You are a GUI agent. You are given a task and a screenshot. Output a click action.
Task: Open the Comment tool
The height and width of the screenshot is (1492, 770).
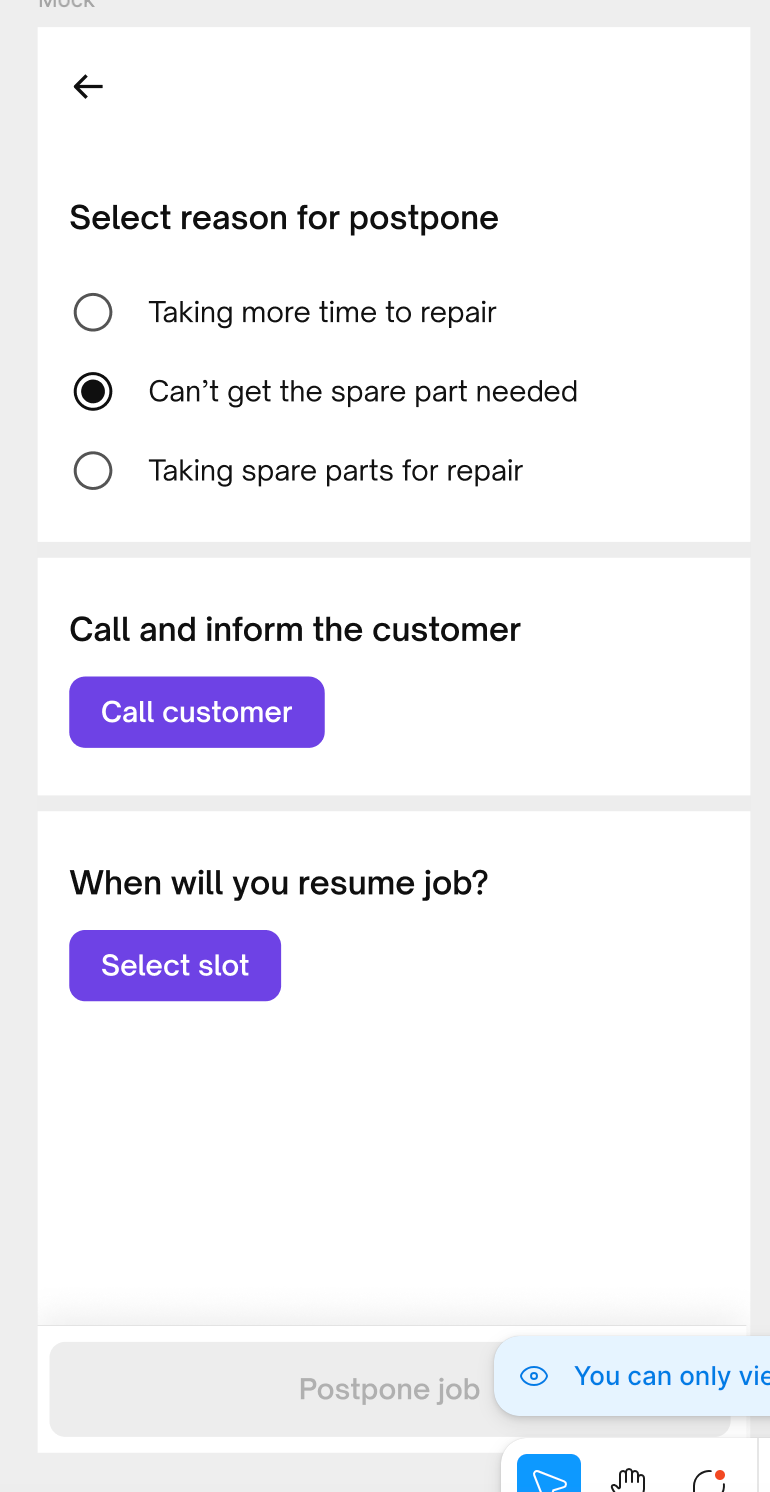707,1482
